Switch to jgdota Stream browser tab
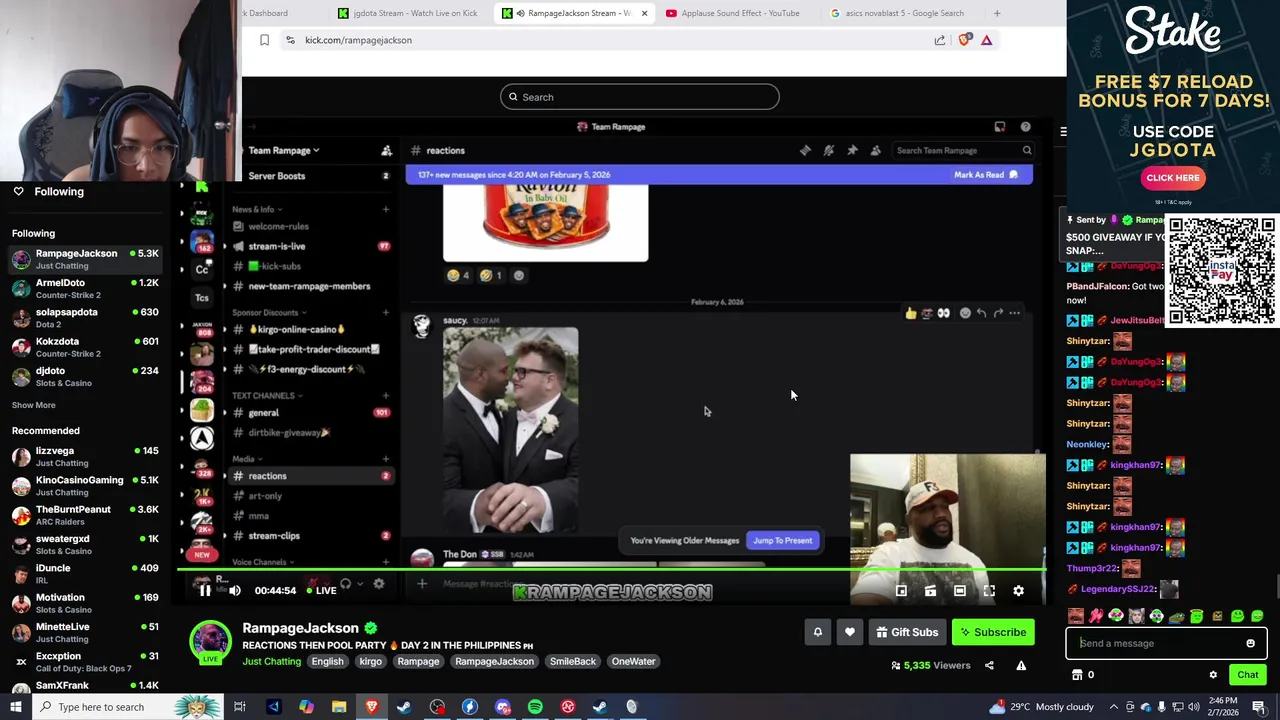 tap(407, 13)
